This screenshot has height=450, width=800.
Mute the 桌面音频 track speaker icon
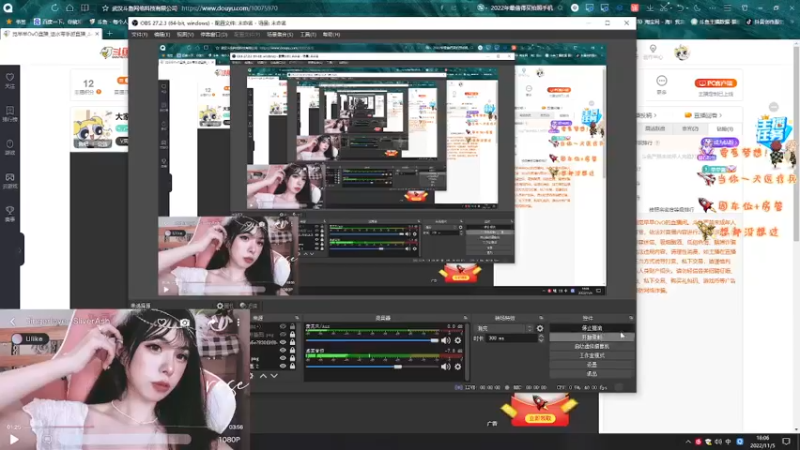pyautogui.click(x=445, y=366)
